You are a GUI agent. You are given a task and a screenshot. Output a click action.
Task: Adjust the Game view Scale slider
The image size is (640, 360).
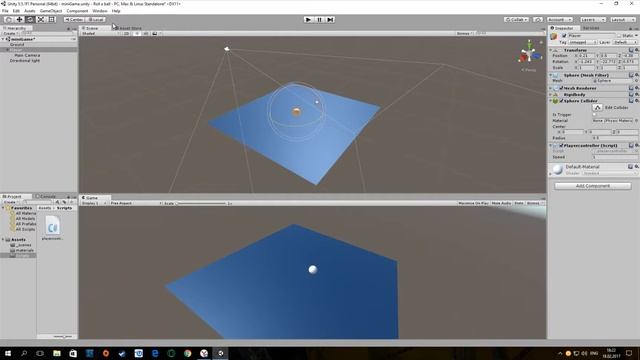point(201,203)
